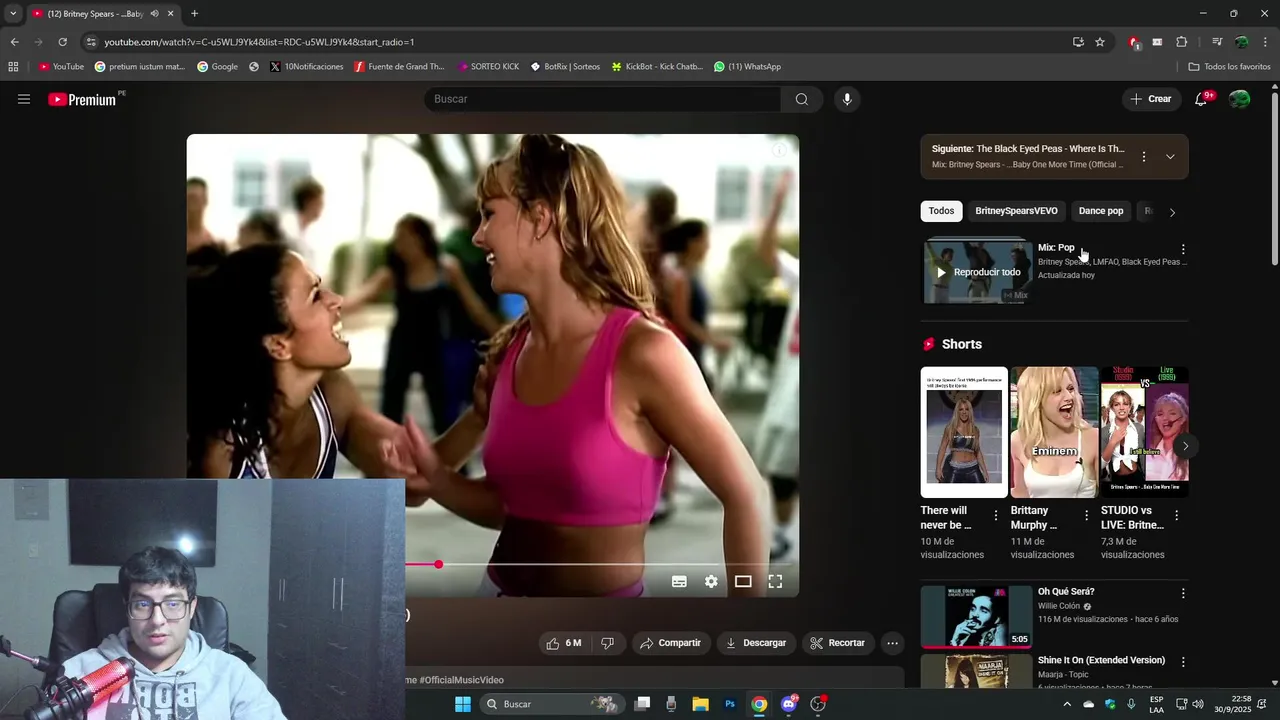Show more video actions ellipsis button

893,643
